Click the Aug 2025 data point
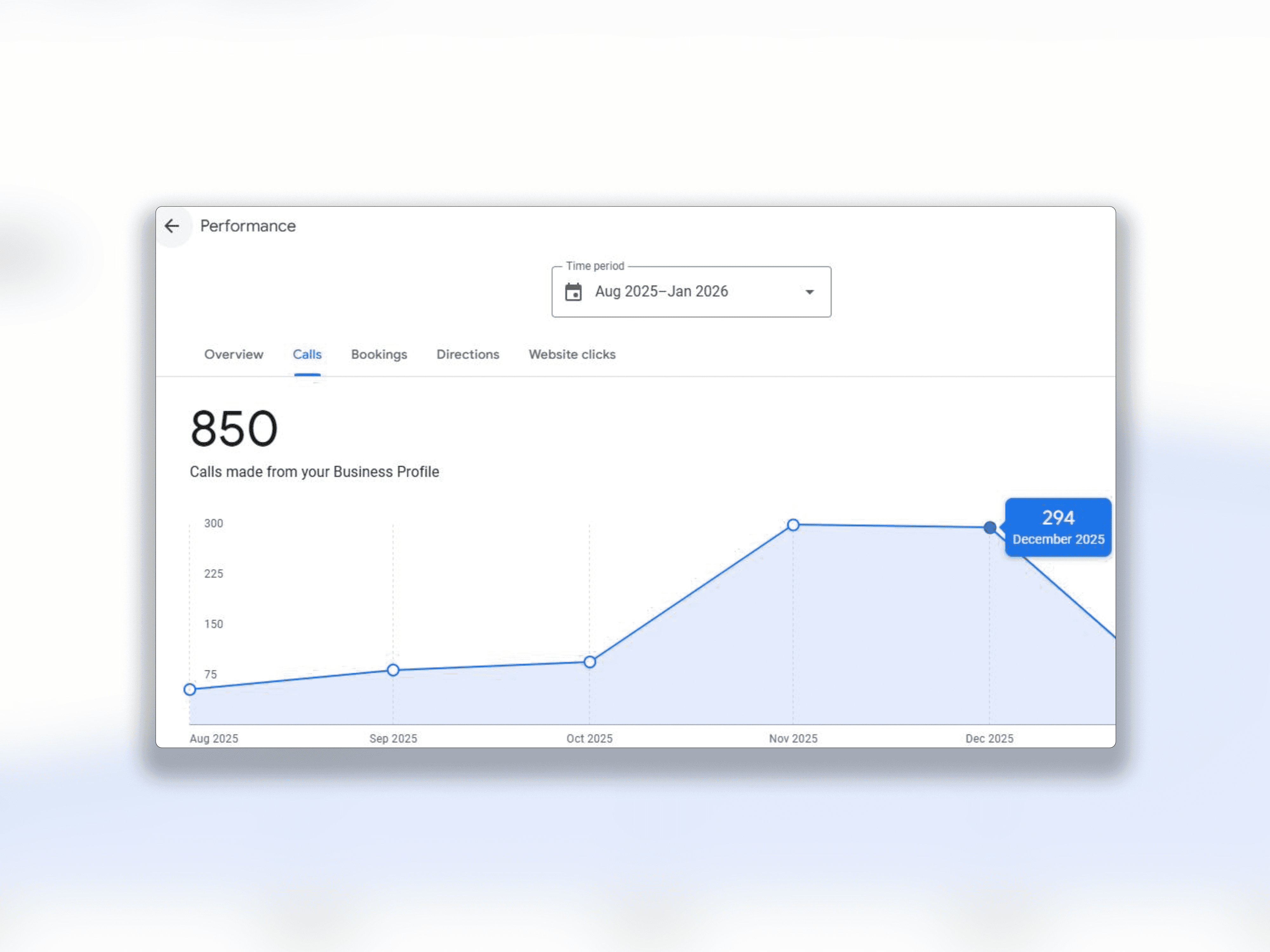 pyautogui.click(x=190, y=690)
